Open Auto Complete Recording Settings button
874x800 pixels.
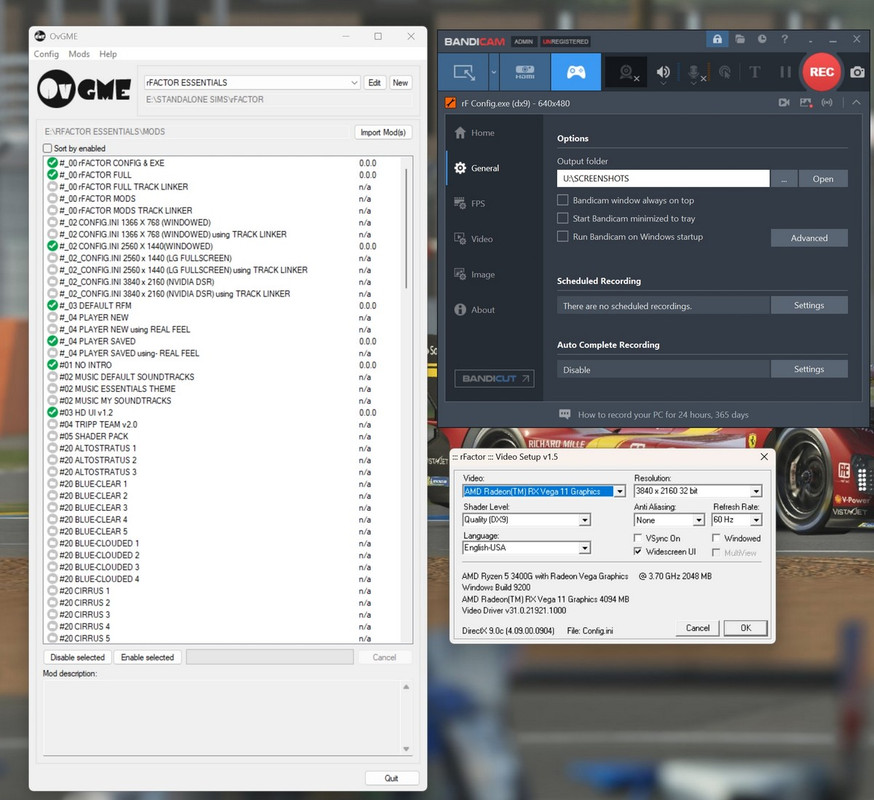coord(809,369)
